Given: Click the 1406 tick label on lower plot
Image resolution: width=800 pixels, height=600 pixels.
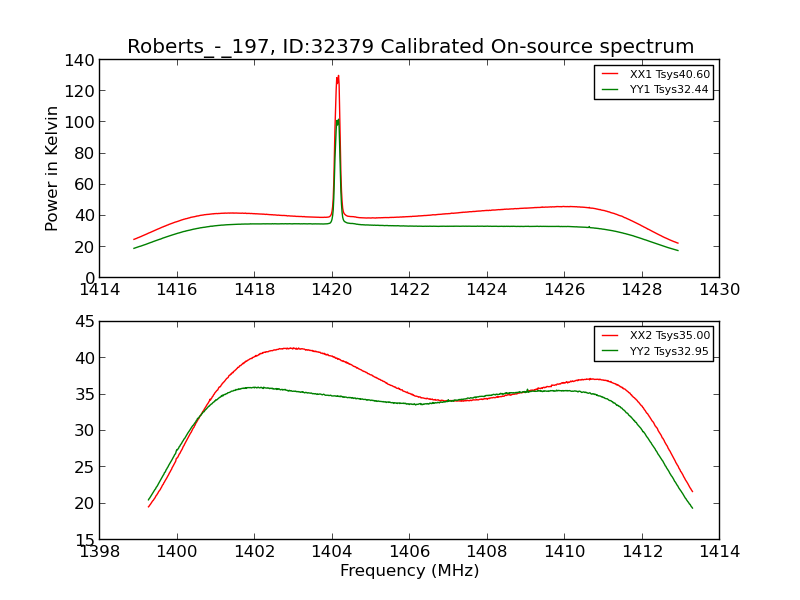Looking at the screenshot, I should (x=410, y=551).
